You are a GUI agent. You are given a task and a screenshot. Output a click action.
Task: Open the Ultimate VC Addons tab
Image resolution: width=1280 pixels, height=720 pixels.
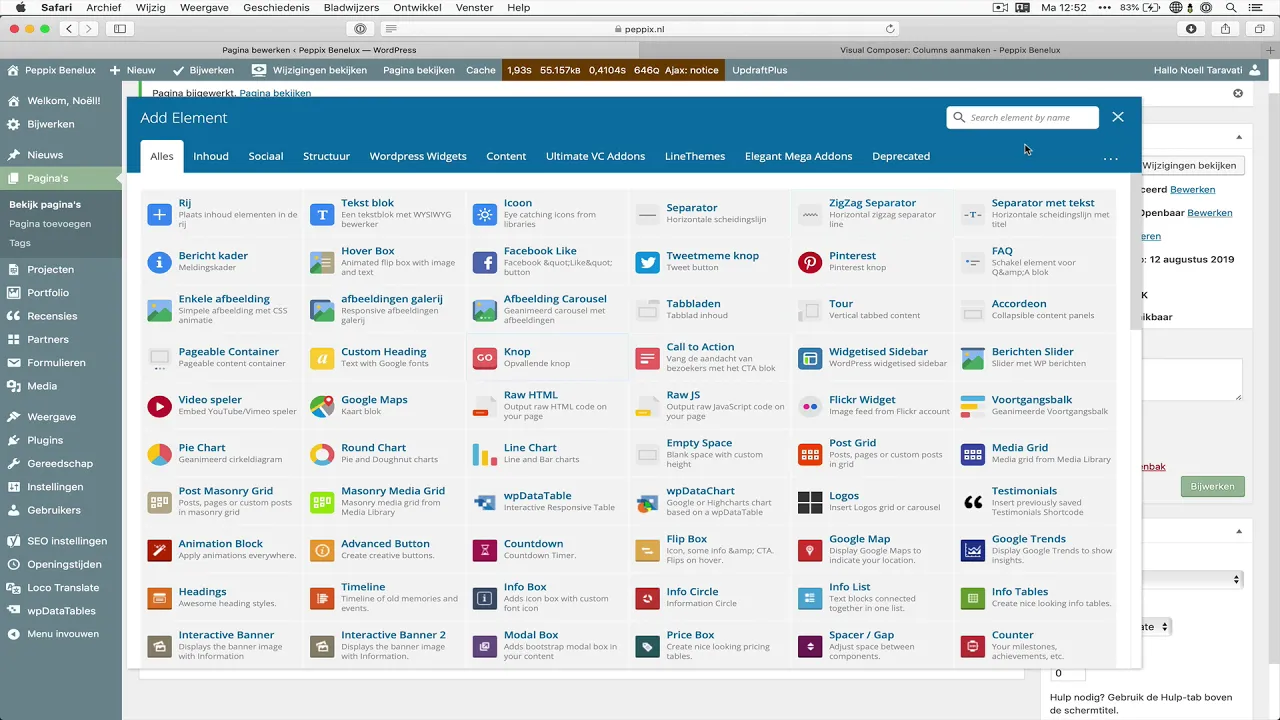(595, 156)
